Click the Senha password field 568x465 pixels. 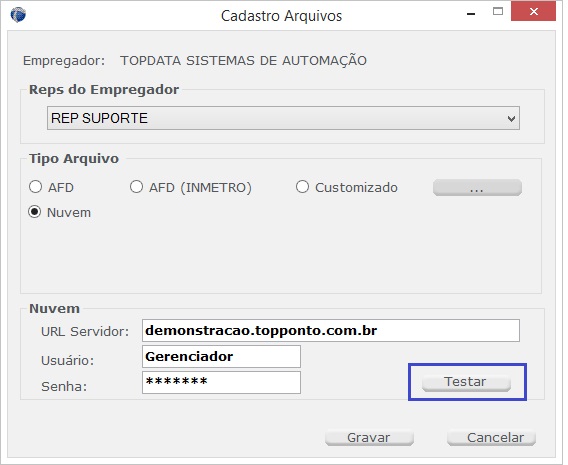221,382
